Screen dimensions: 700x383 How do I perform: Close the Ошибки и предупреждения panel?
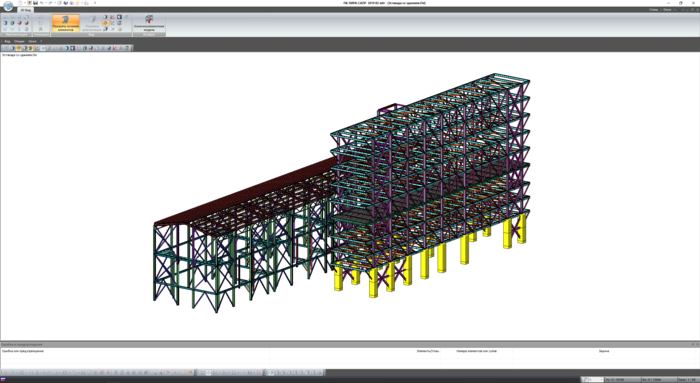tap(697, 344)
